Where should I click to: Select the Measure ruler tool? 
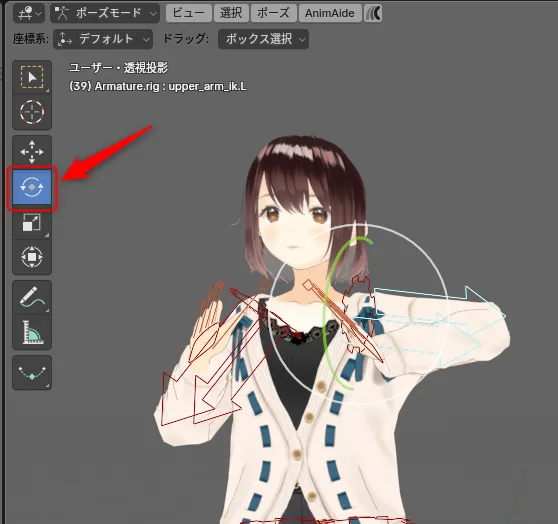pyautogui.click(x=32, y=332)
